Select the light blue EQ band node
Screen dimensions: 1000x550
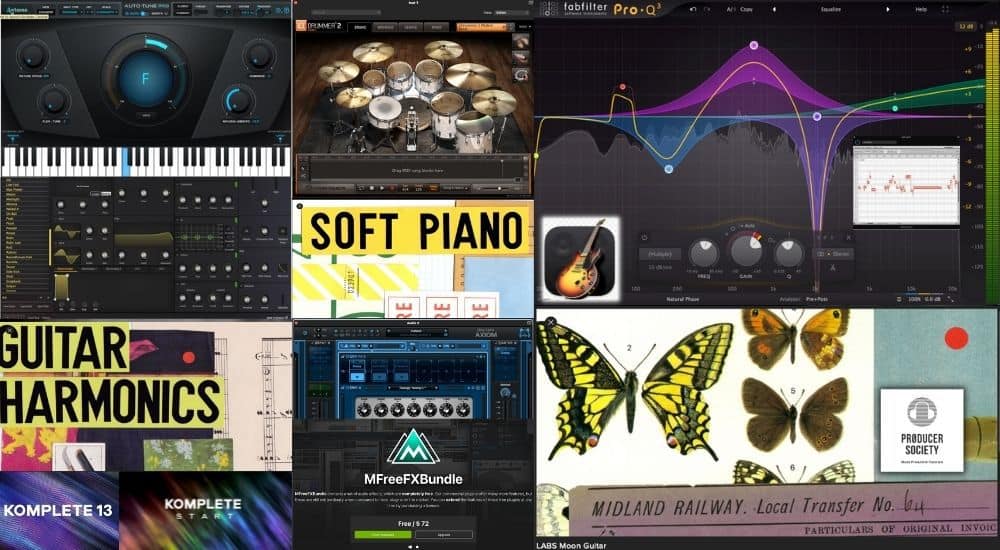[668, 169]
